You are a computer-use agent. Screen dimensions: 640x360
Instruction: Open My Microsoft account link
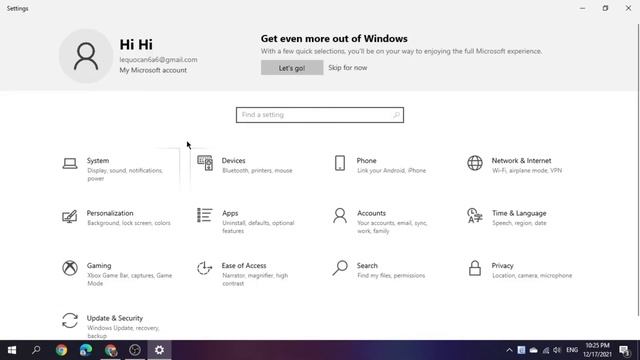[x=153, y=70]
